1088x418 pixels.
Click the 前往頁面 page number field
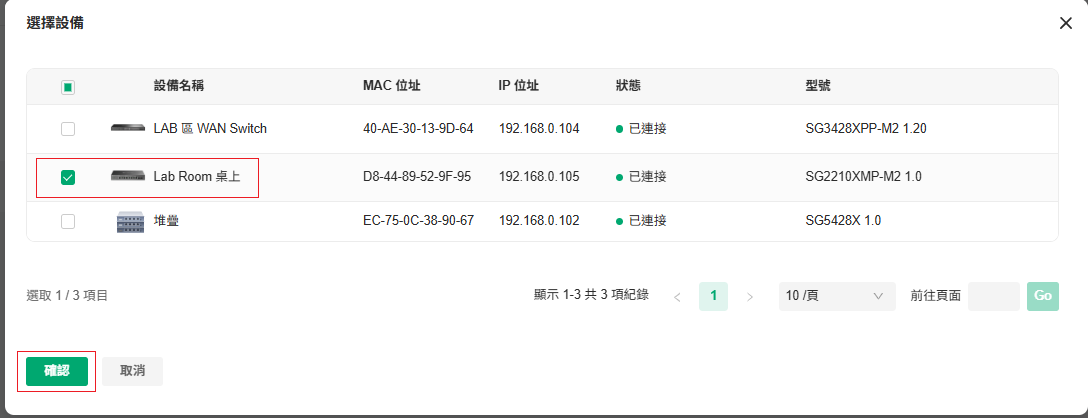(994, 296)
